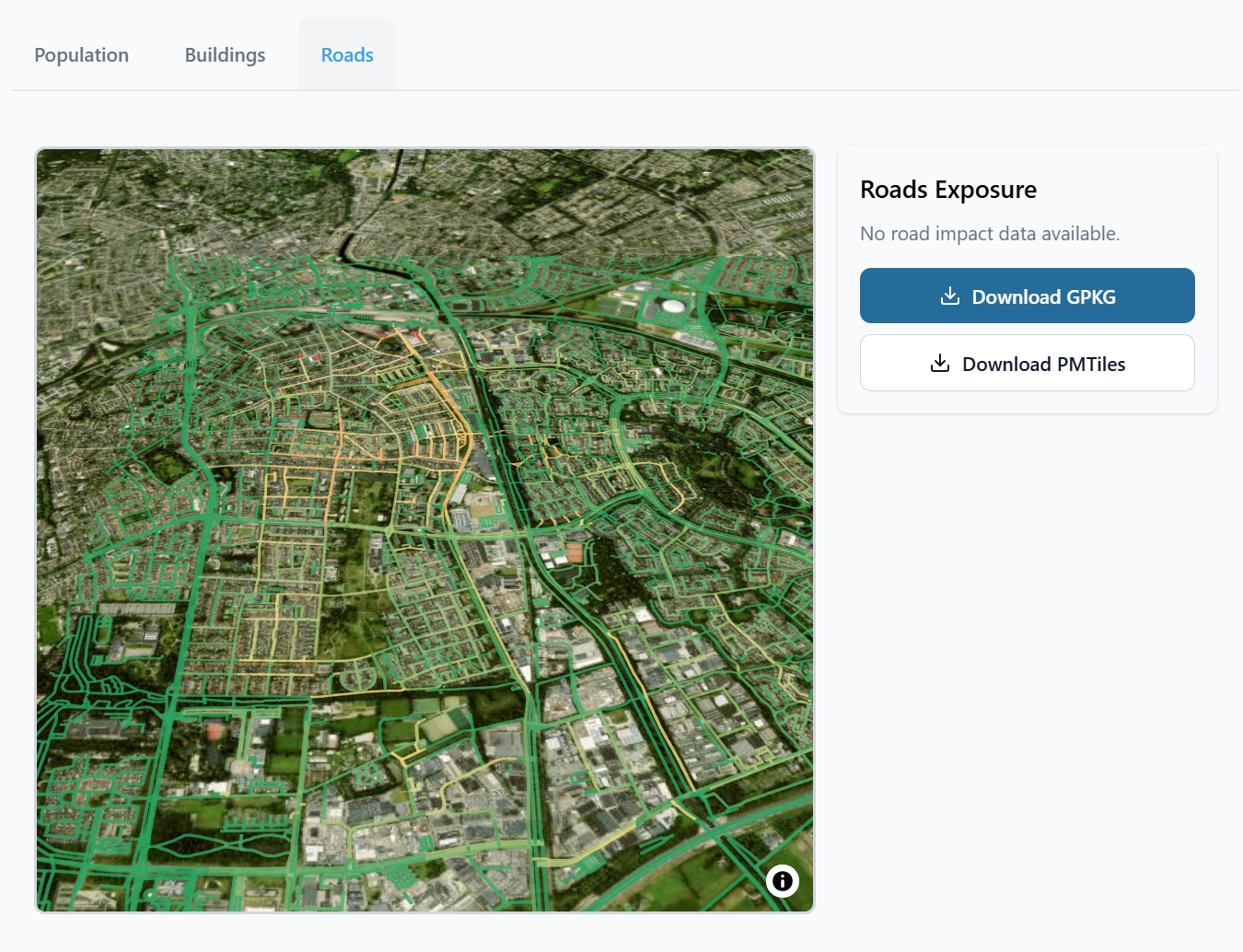Click the download arrow icon beside GPKG
This screenshot has width=1243, height=952.
(949, 296)
